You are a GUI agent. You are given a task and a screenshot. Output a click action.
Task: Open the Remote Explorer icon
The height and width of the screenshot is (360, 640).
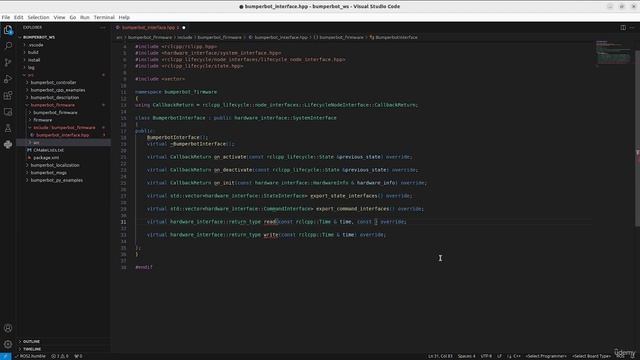[x=8, y=112]
